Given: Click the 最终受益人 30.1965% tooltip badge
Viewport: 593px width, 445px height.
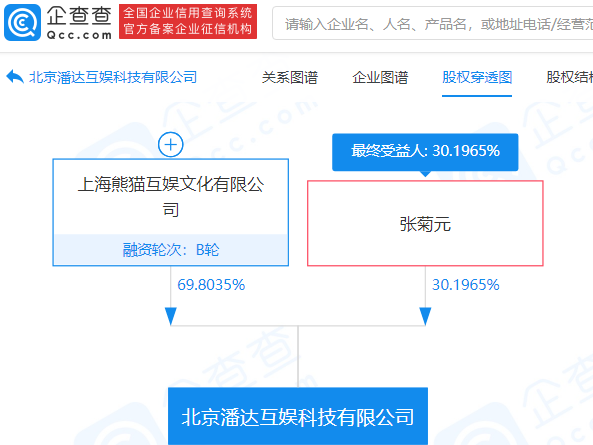Looking at the screenshot, I should tap(425, 152).
